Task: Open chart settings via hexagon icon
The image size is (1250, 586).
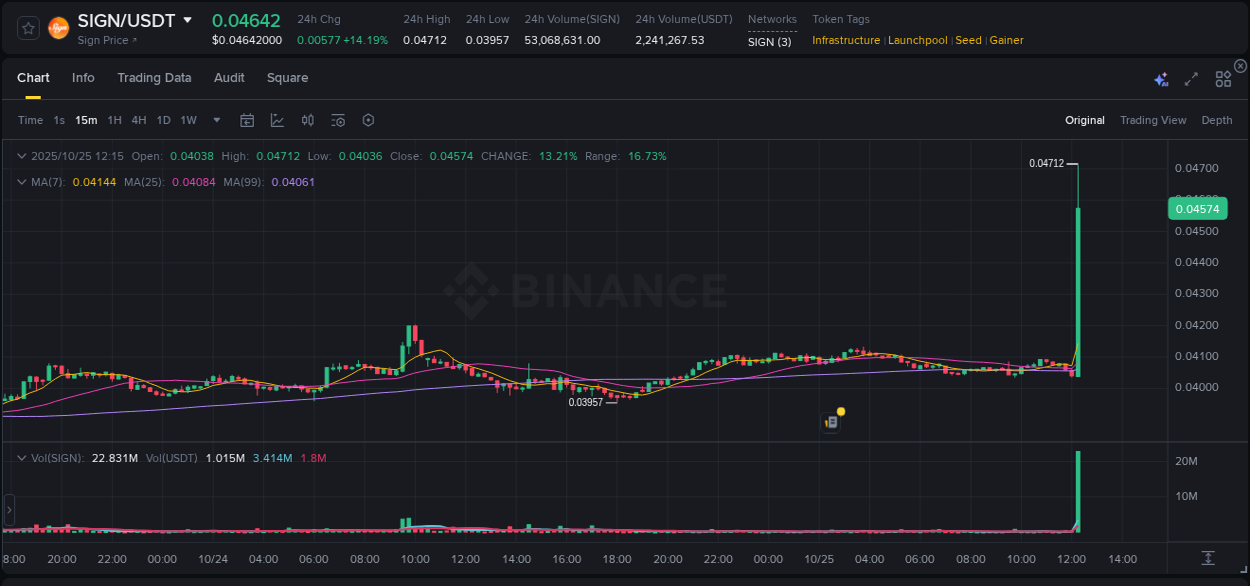Action: 368,120
